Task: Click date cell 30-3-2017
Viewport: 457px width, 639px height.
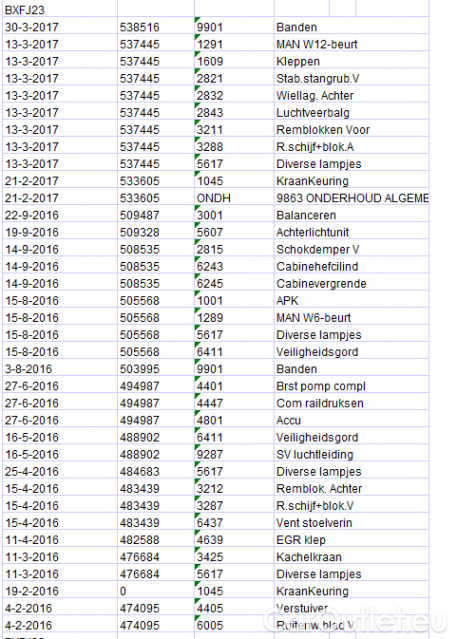Action: click(60, 27)
